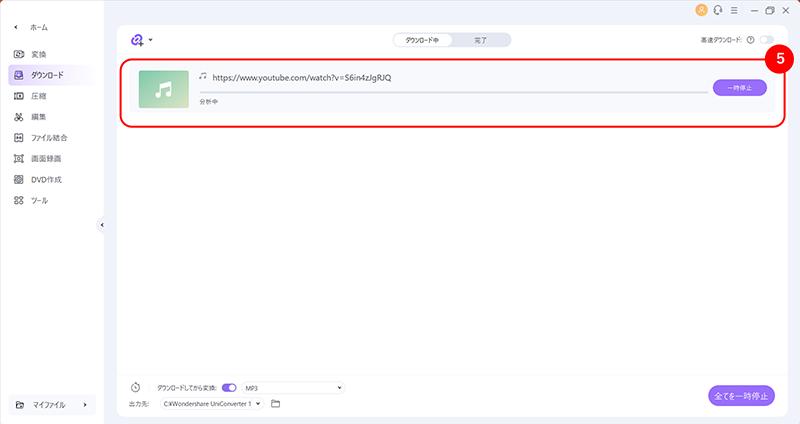
Task: Click the orange user account icon
Action: [x=702, y=10]
